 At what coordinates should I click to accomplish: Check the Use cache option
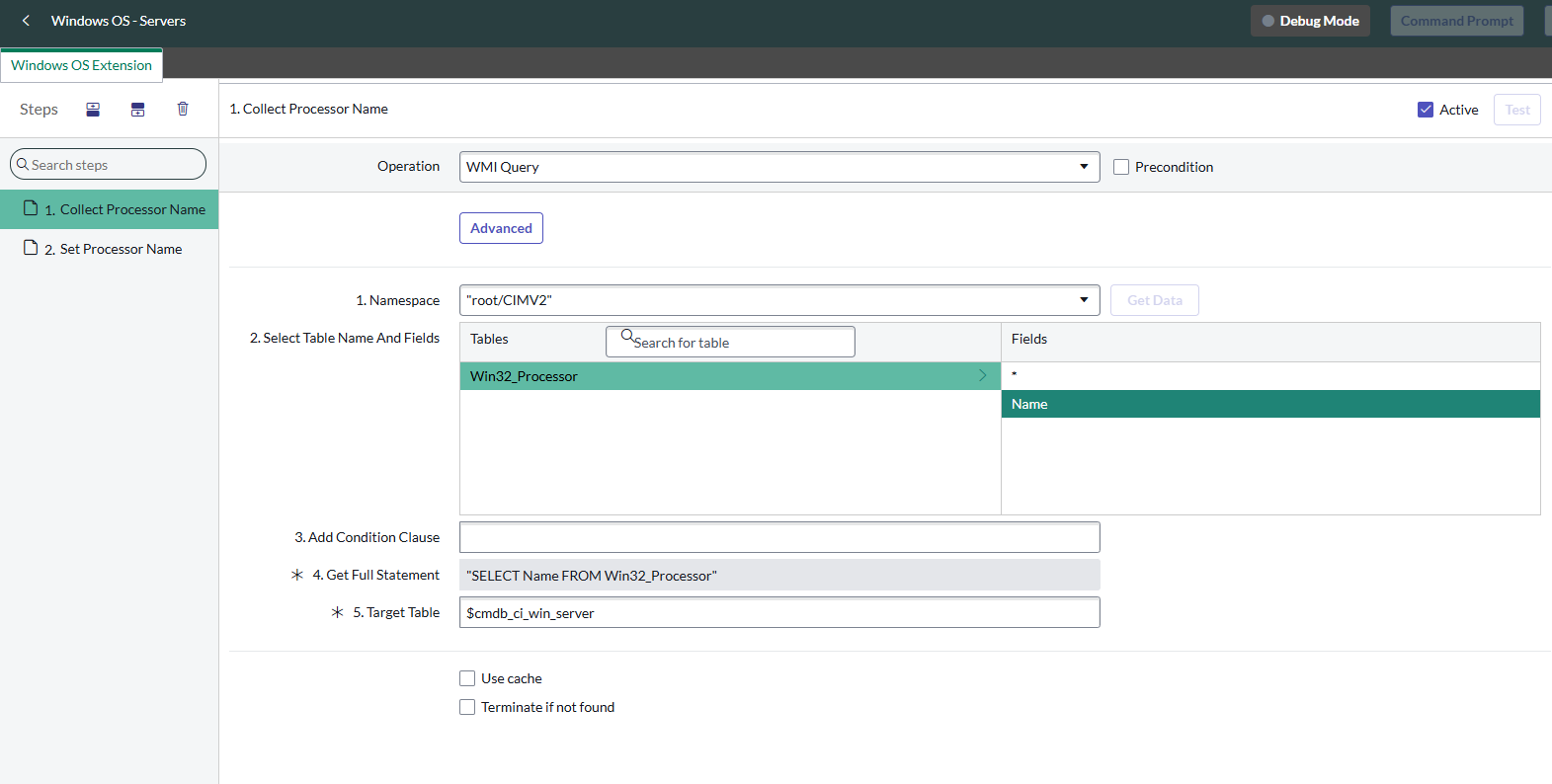click(467, 678)
